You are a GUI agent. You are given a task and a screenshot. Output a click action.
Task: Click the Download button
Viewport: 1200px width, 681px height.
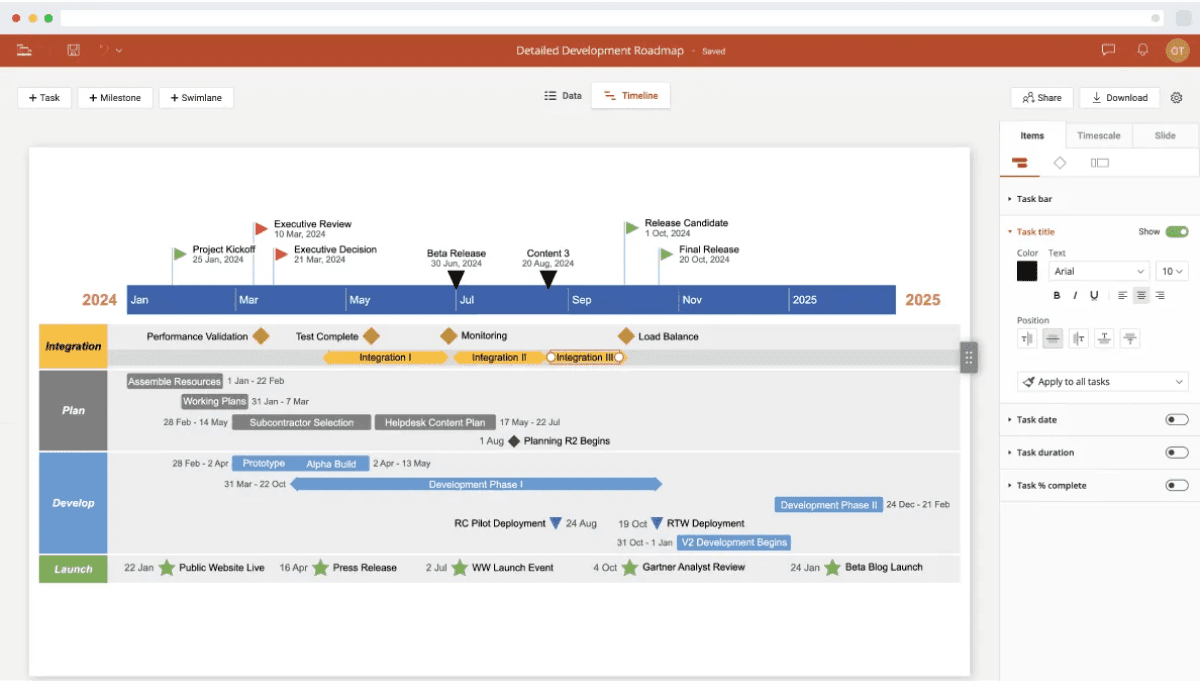coord(1119,97)
